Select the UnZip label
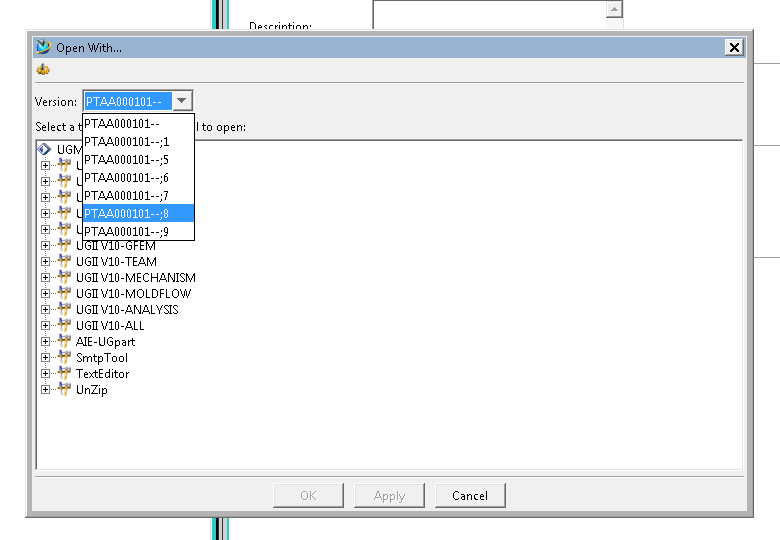The image size is (780, 540). click(x=92, y=389)
